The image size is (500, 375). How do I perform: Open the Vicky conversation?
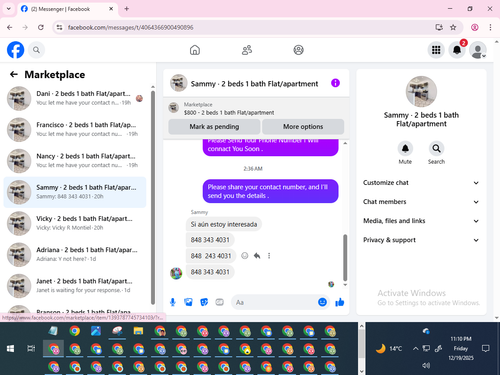click(75, 223)
